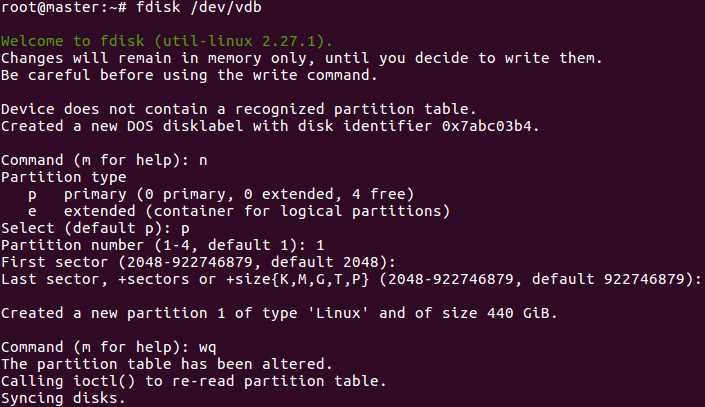Click the 'wq' command entry

pyautogui.click(x=207, y=348)
